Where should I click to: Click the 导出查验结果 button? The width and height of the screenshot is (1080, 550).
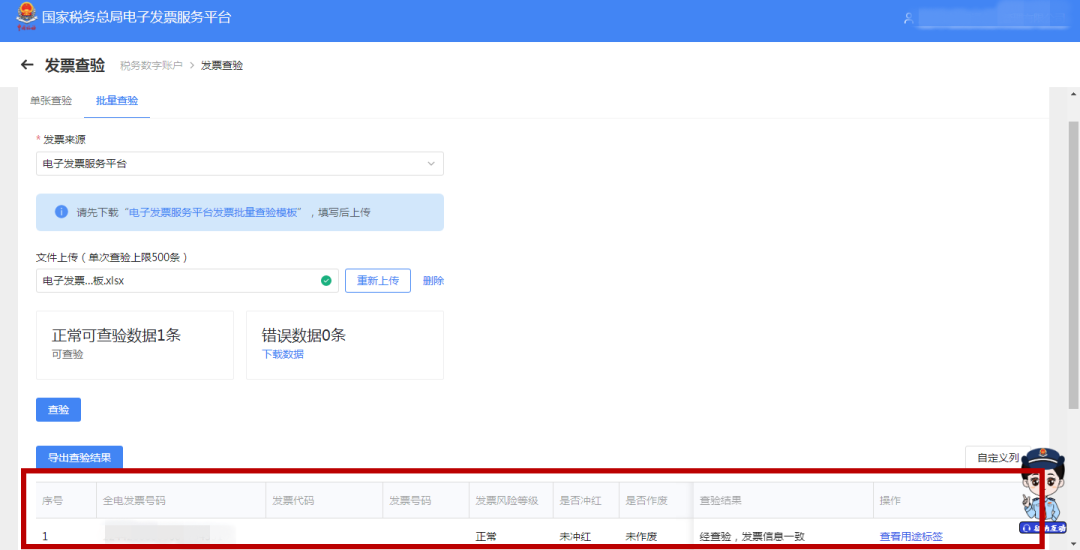pos(79,457)
